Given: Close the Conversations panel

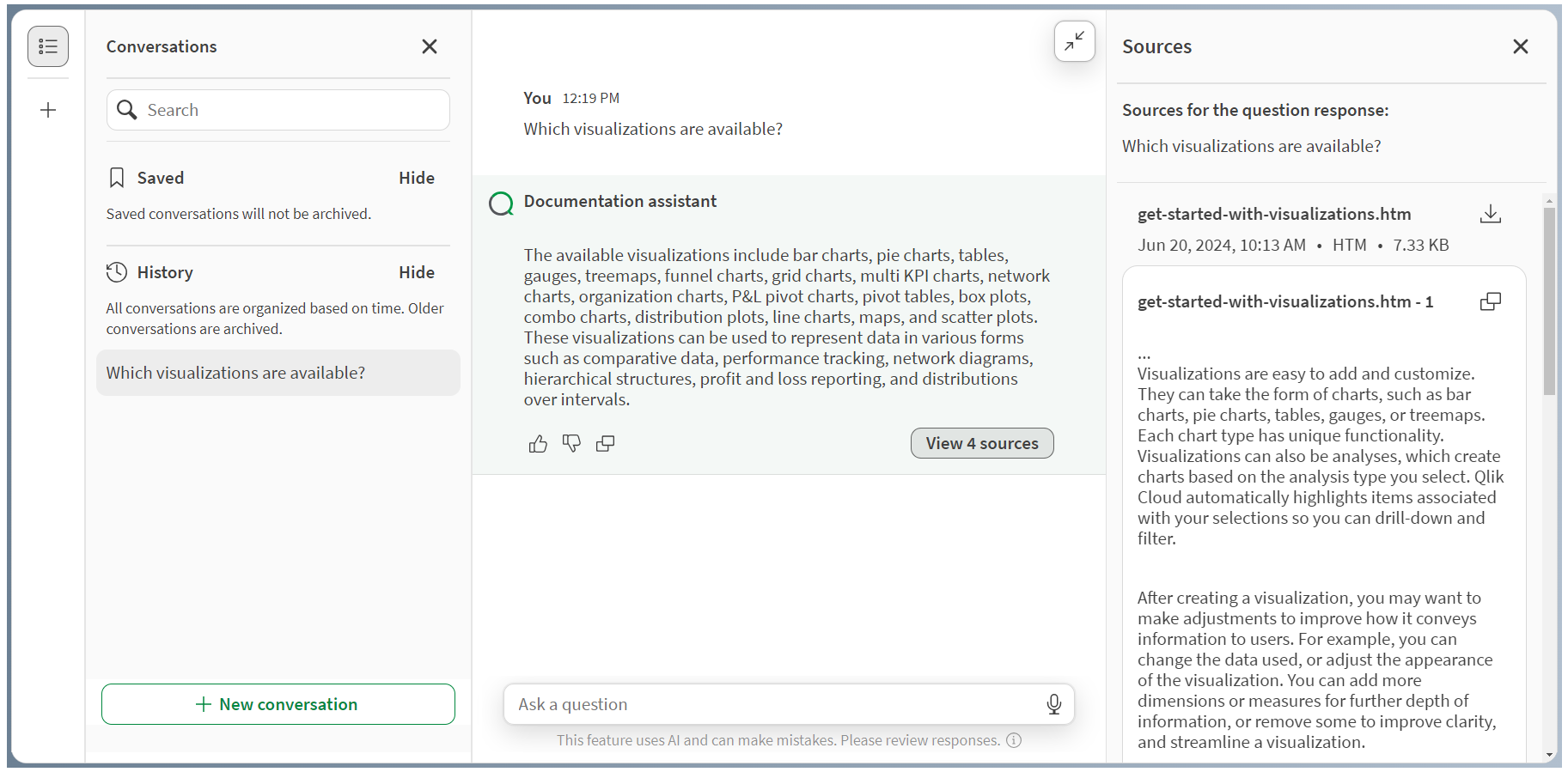Looking at the screenshot, I should coord(430,46).
